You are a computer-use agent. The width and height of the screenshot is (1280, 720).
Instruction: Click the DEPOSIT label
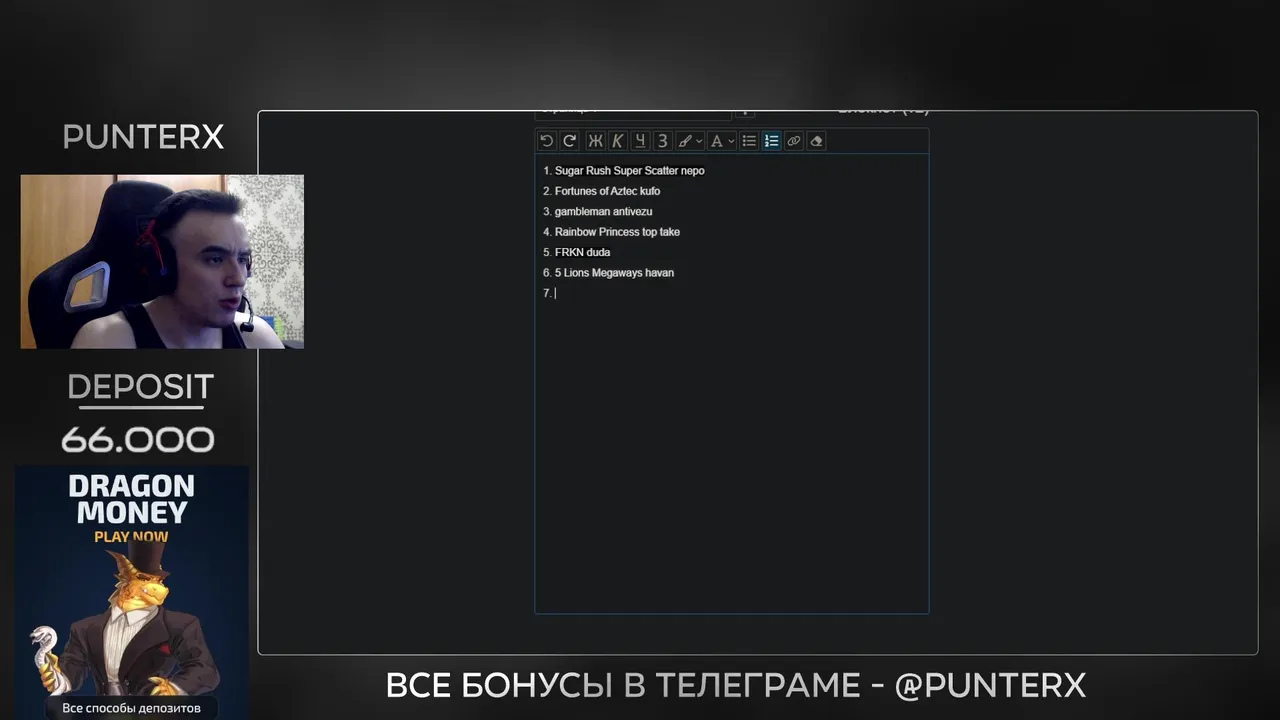140,387
